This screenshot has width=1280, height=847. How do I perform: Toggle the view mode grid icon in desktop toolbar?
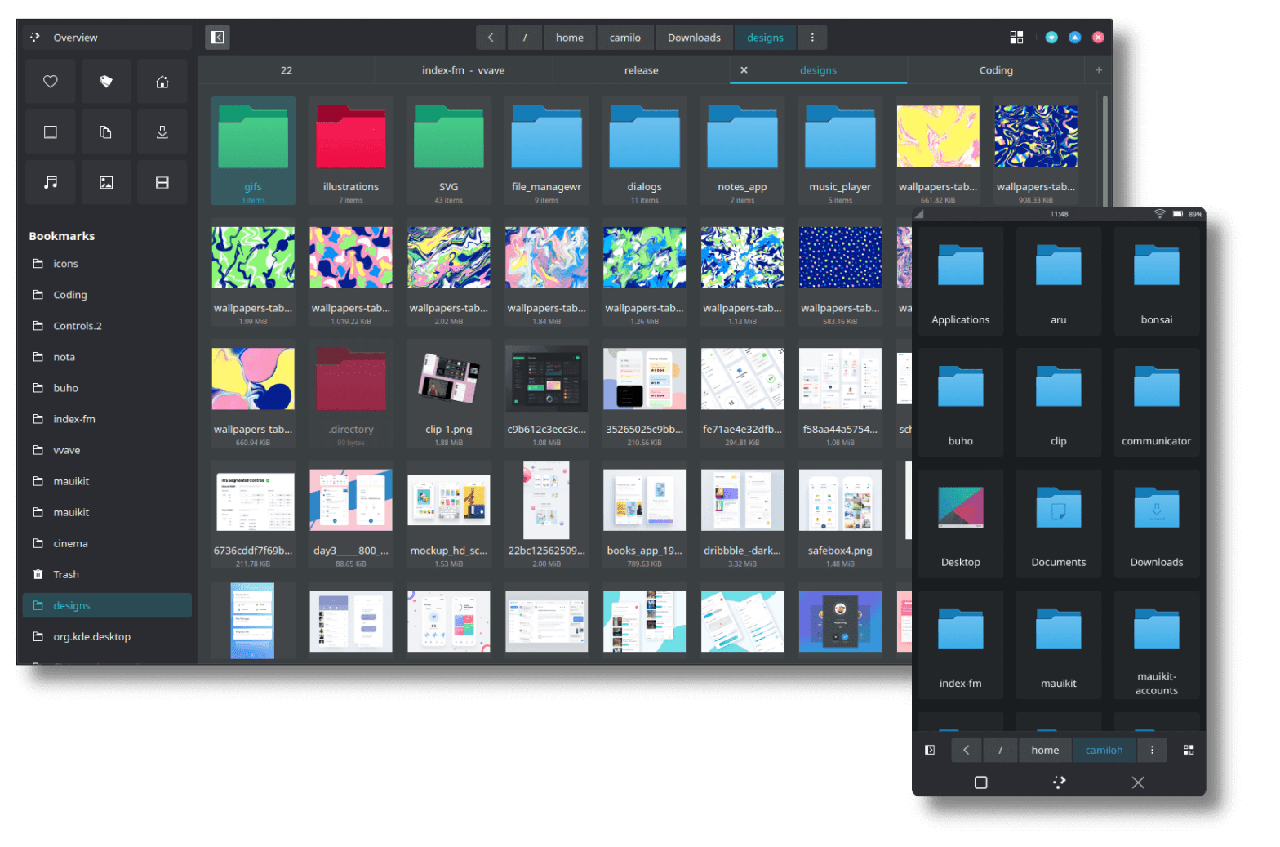pyautogui.click(x=1017, y=38)
